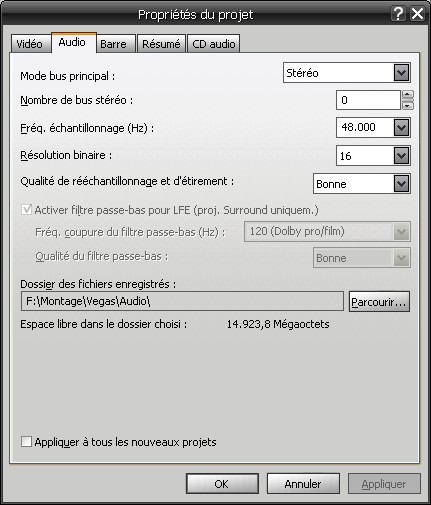Screen dimensions: 431x505
Task: Click the recorded files folder path field
Action: [x=182, y=301]
